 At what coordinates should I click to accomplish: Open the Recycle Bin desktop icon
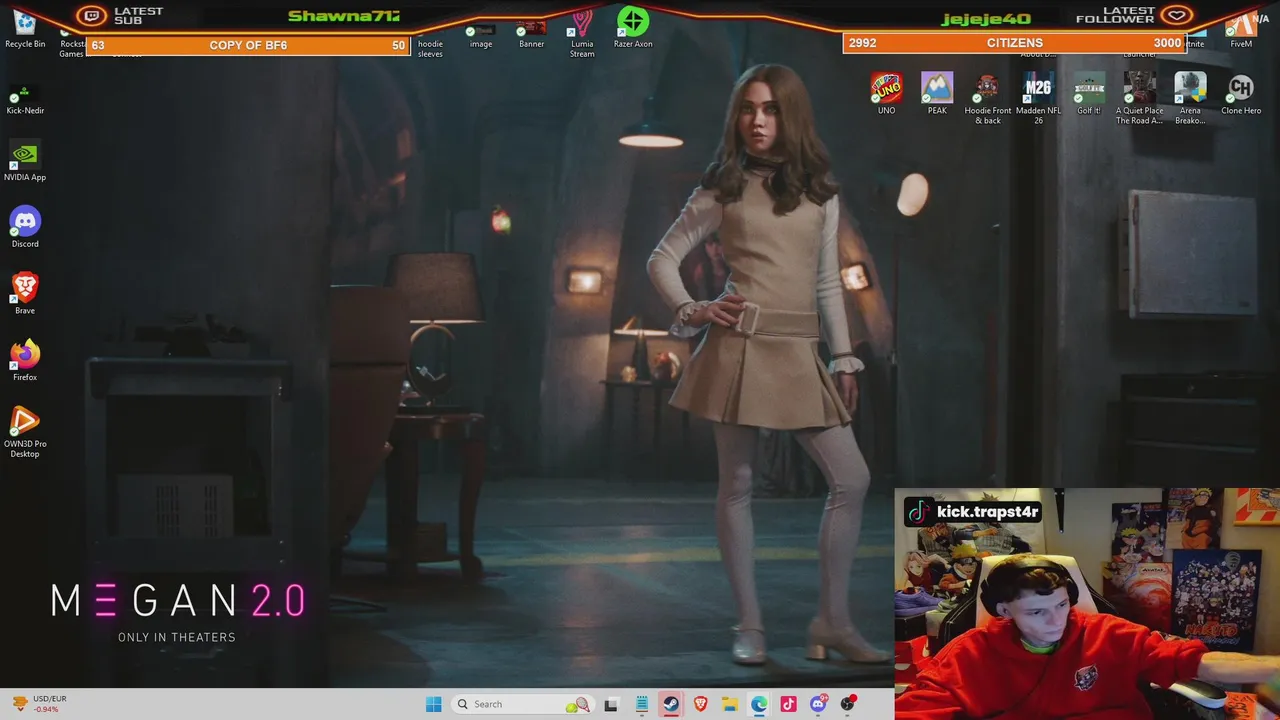click(x=25, y=28)
